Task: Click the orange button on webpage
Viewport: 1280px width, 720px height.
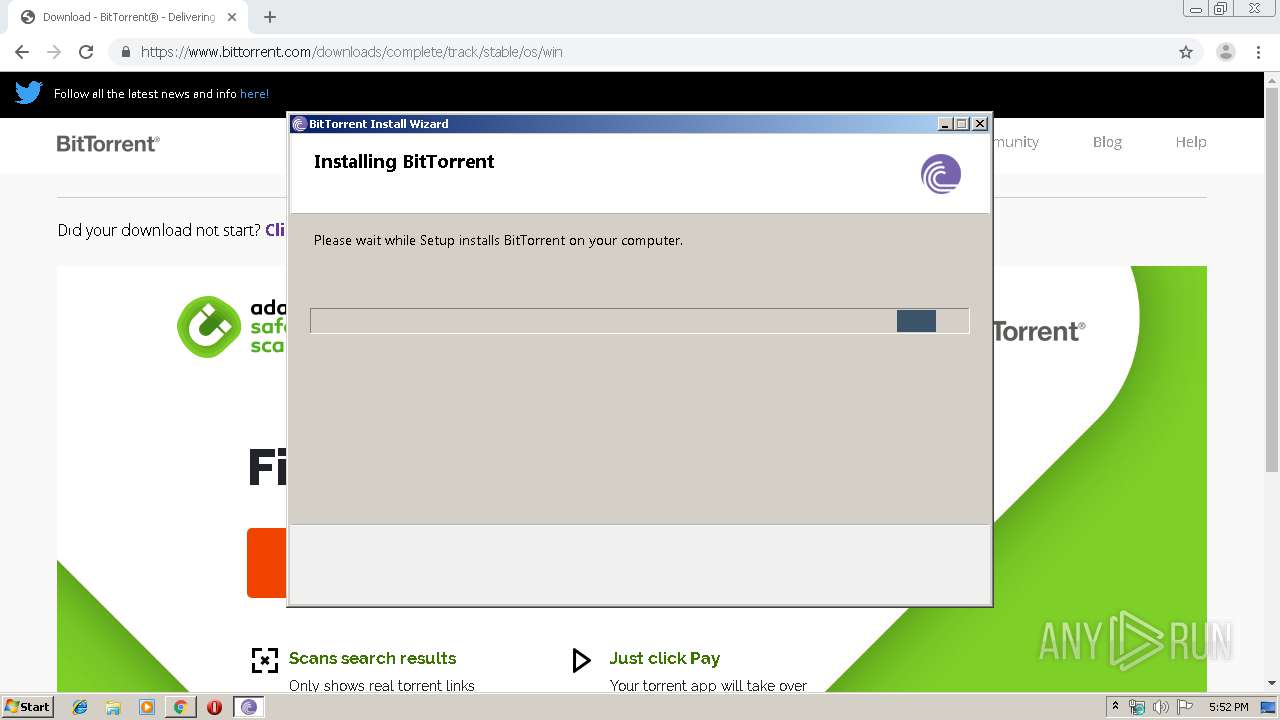Action: (x=267, y=563)
